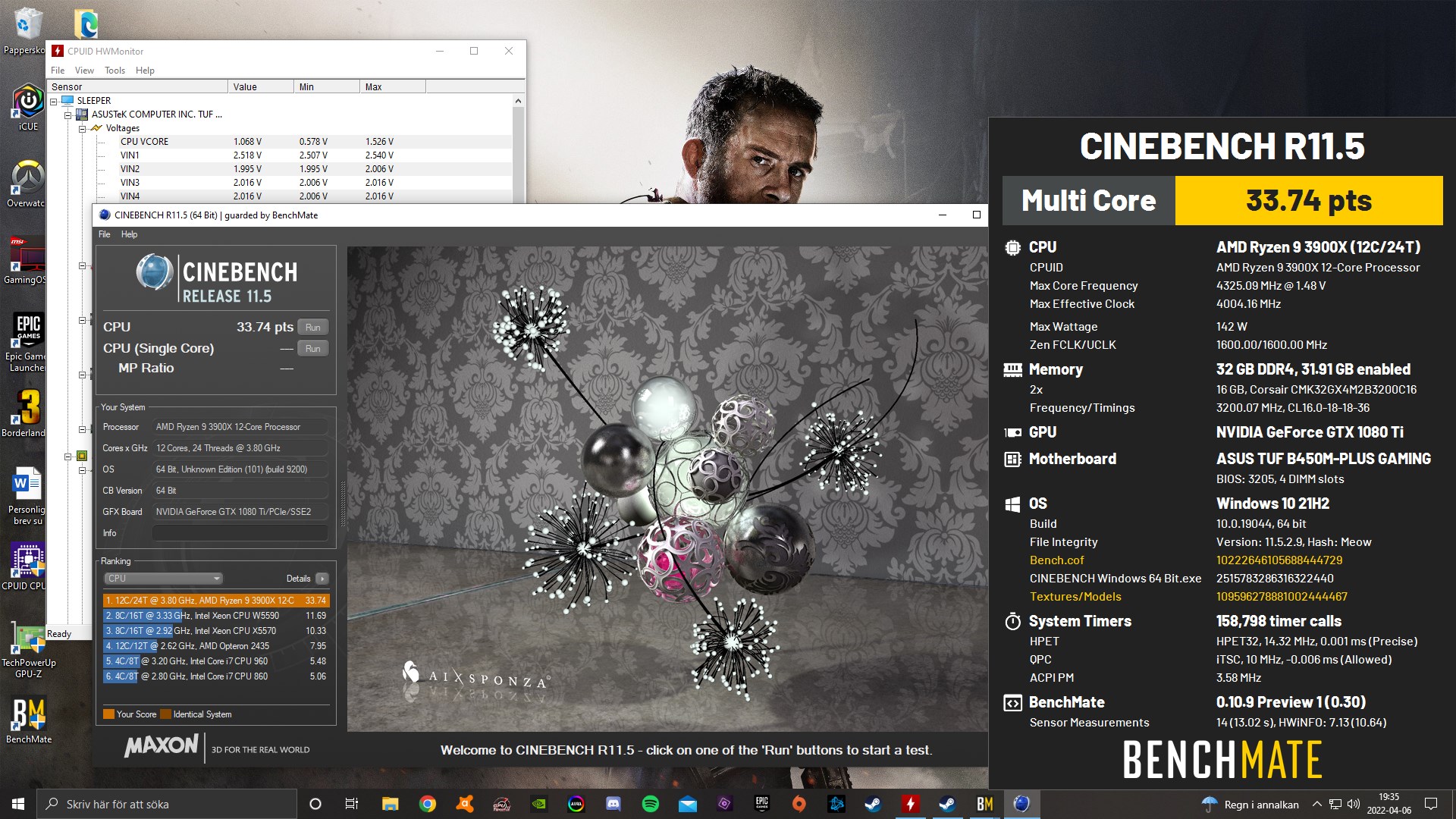Open File menu in HWMonitor
The image size is (1456, 819).
58,71
